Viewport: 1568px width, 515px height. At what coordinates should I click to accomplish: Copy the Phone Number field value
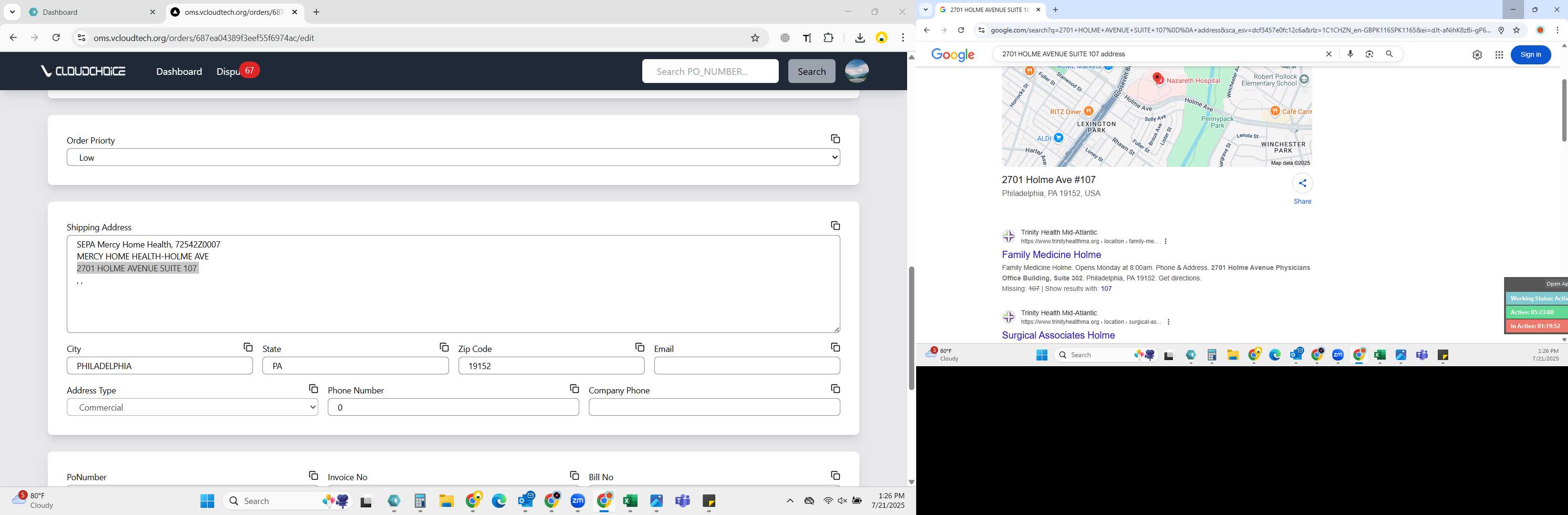point(574,389)
